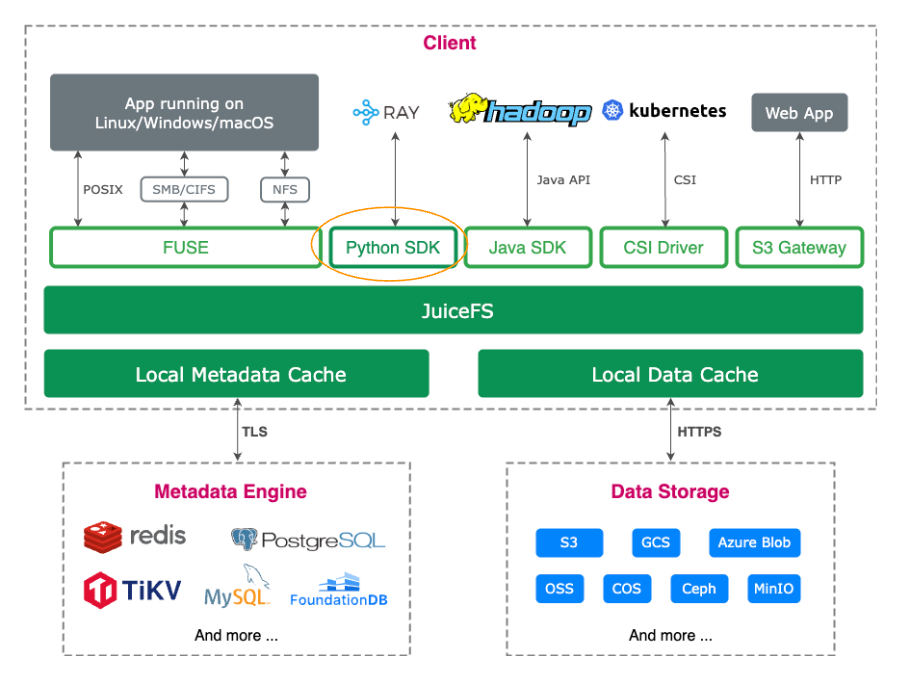Select the FUSE box
The image size is (898, 690).
(186, 247)
